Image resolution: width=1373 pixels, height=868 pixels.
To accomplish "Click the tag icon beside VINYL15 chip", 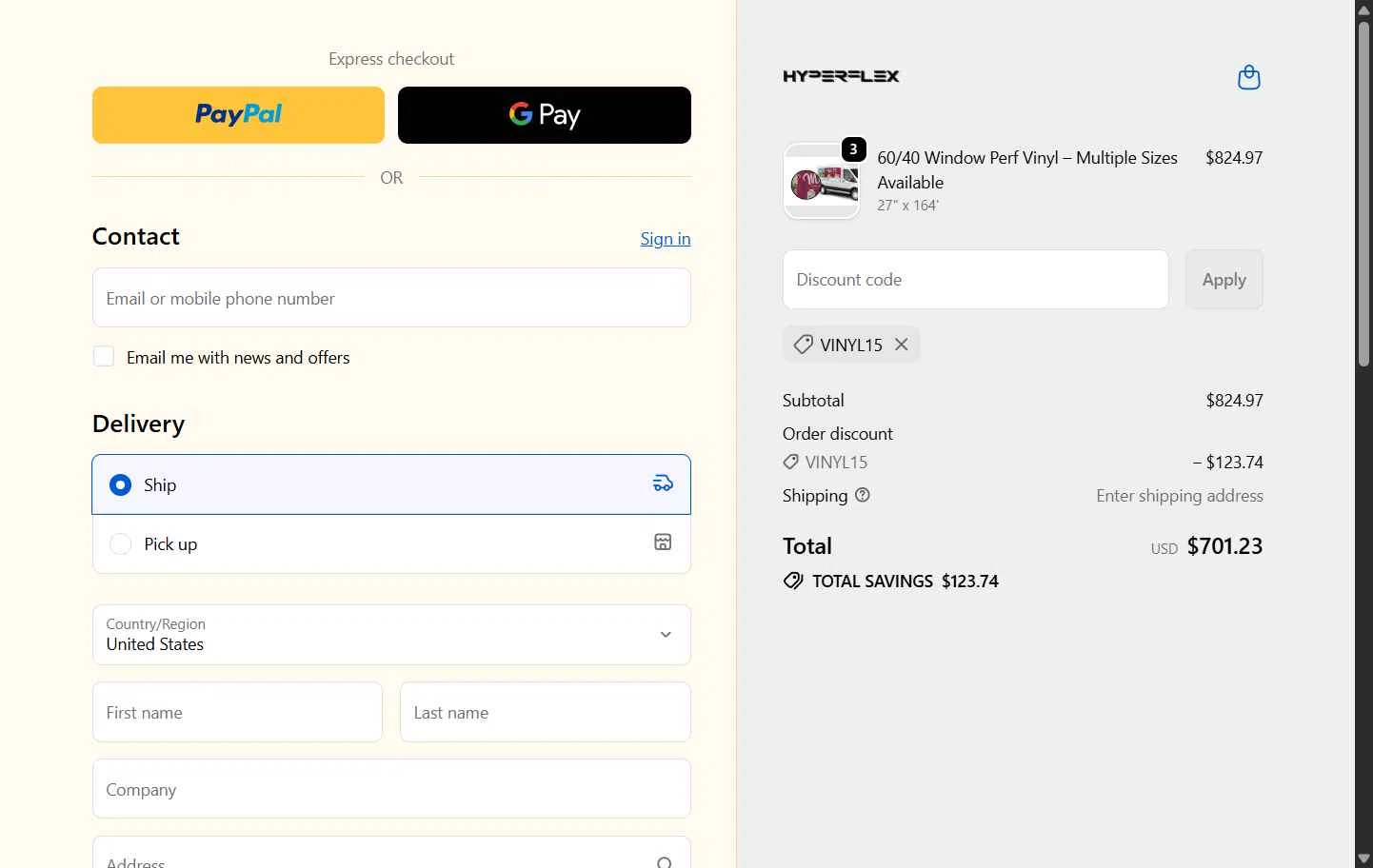I will click(804, 345).
